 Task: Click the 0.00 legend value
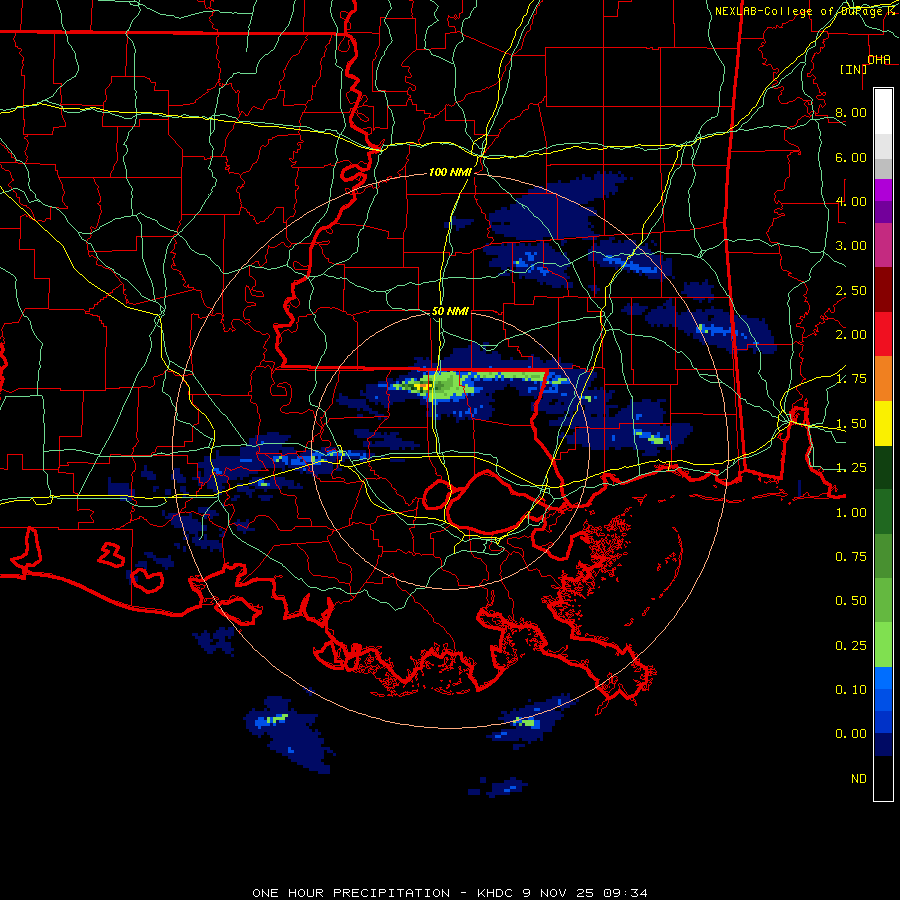(x=850, y=734)
